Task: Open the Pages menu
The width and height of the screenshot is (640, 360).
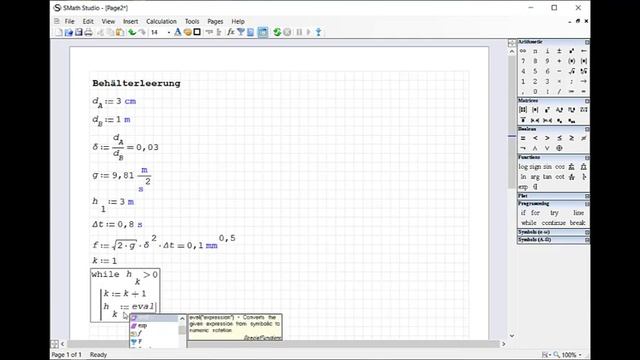Action: (x=215, y=21)
